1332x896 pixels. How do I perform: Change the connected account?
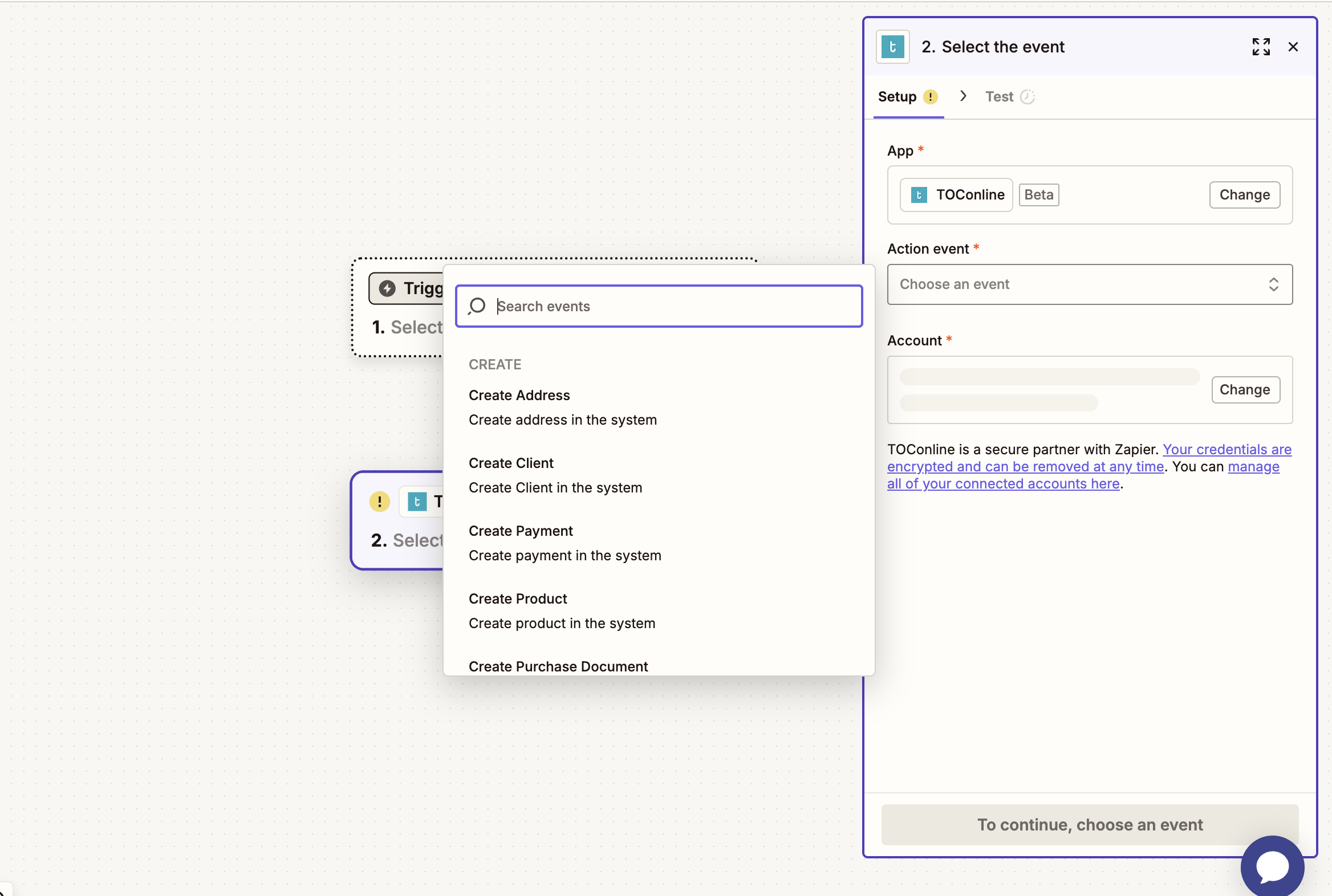click(x=1245, y=390)
